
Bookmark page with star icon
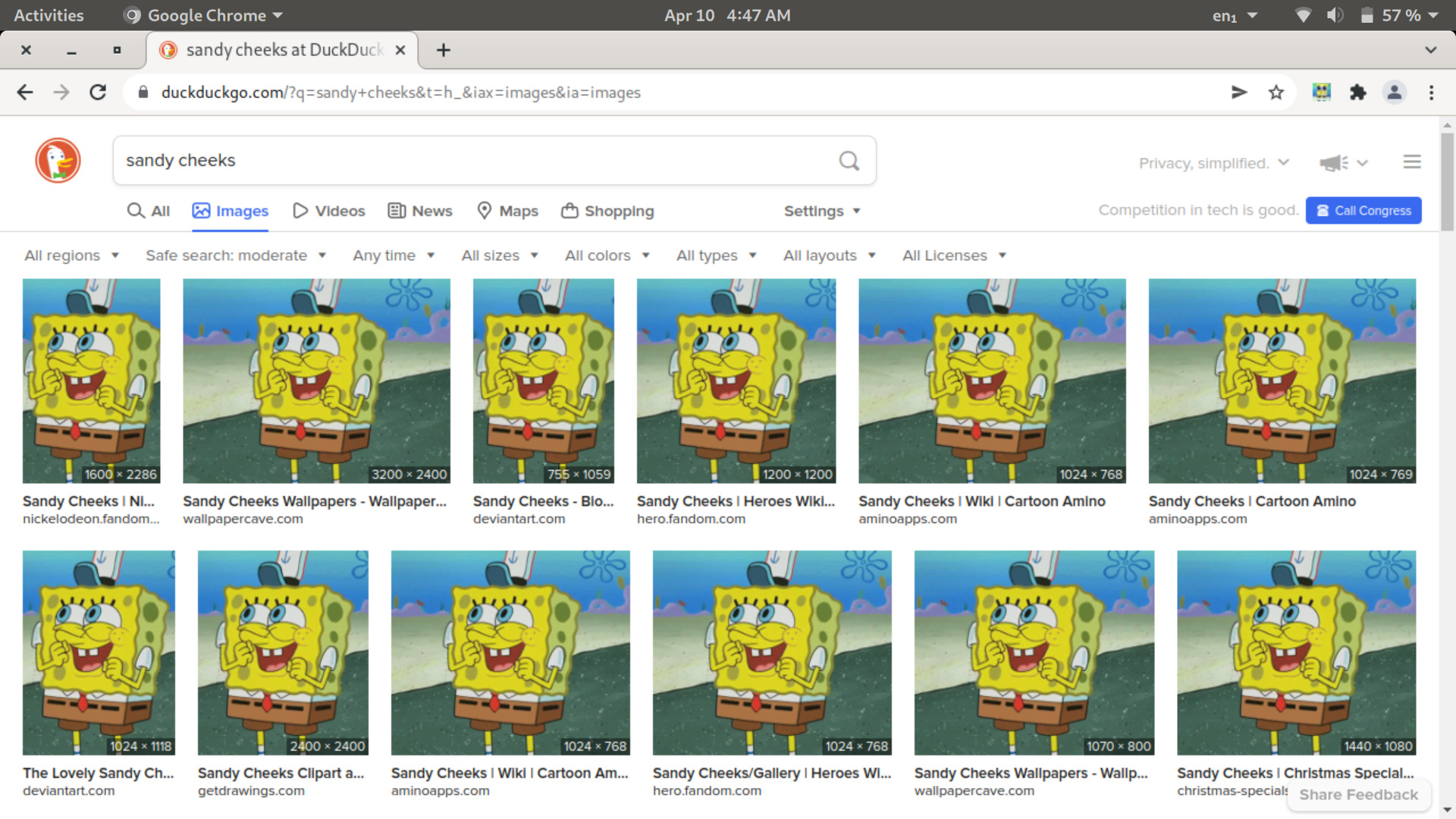click(x=1276, y=93)
